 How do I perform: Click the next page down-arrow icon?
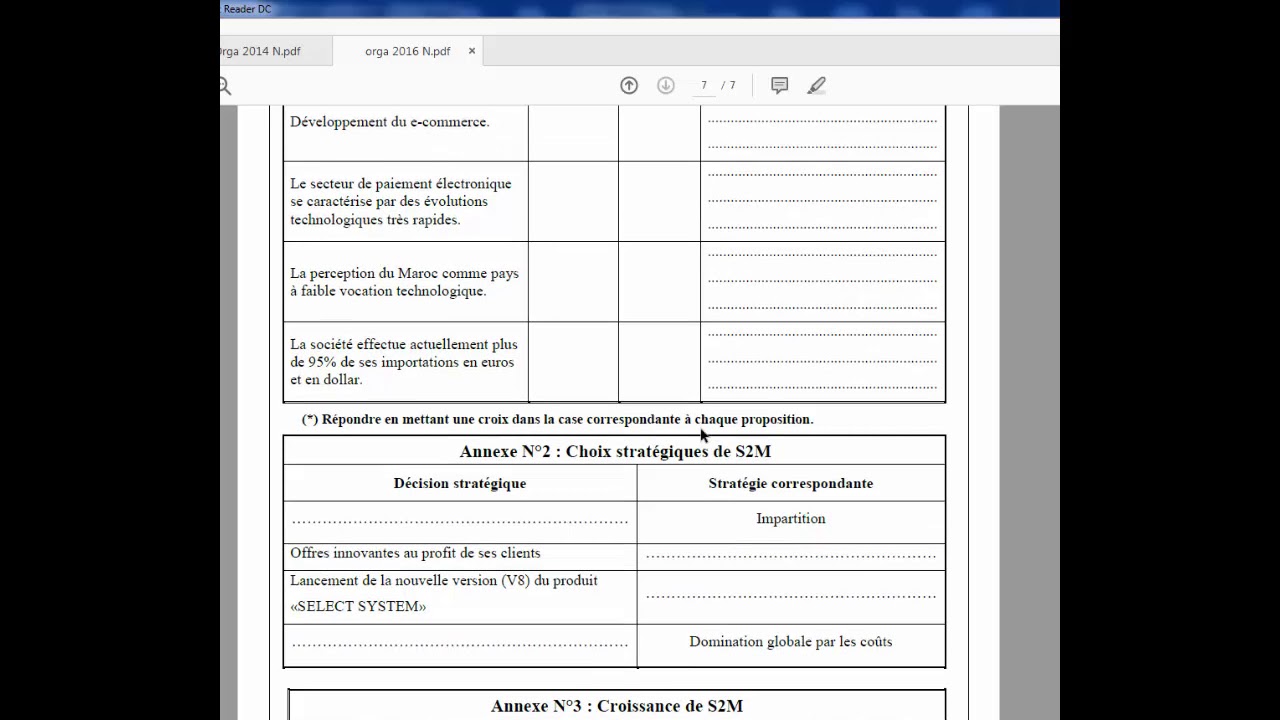tap(666, 85)
